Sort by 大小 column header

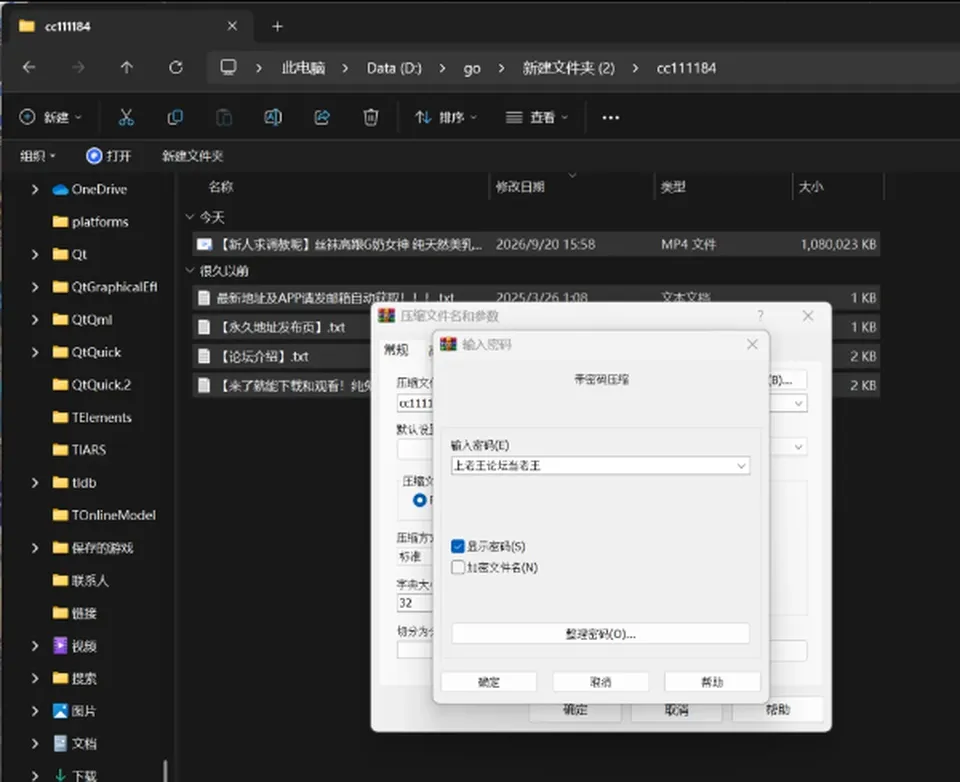point(811,187)
